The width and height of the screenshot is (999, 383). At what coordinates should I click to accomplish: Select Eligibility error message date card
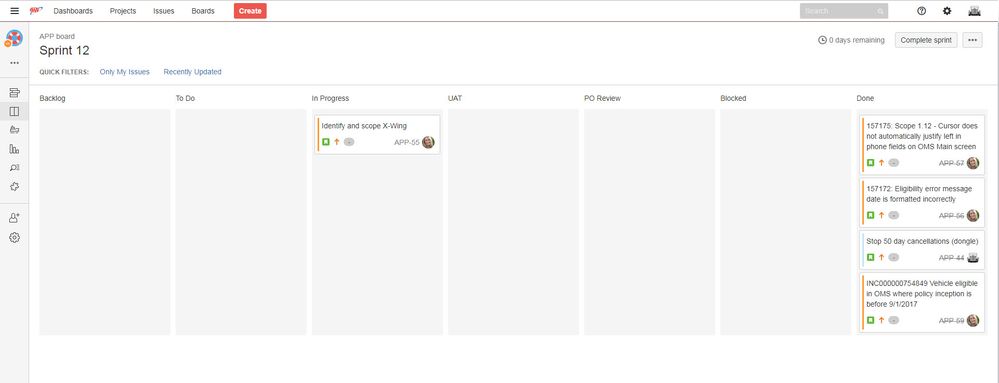click(x=923, y=202)
